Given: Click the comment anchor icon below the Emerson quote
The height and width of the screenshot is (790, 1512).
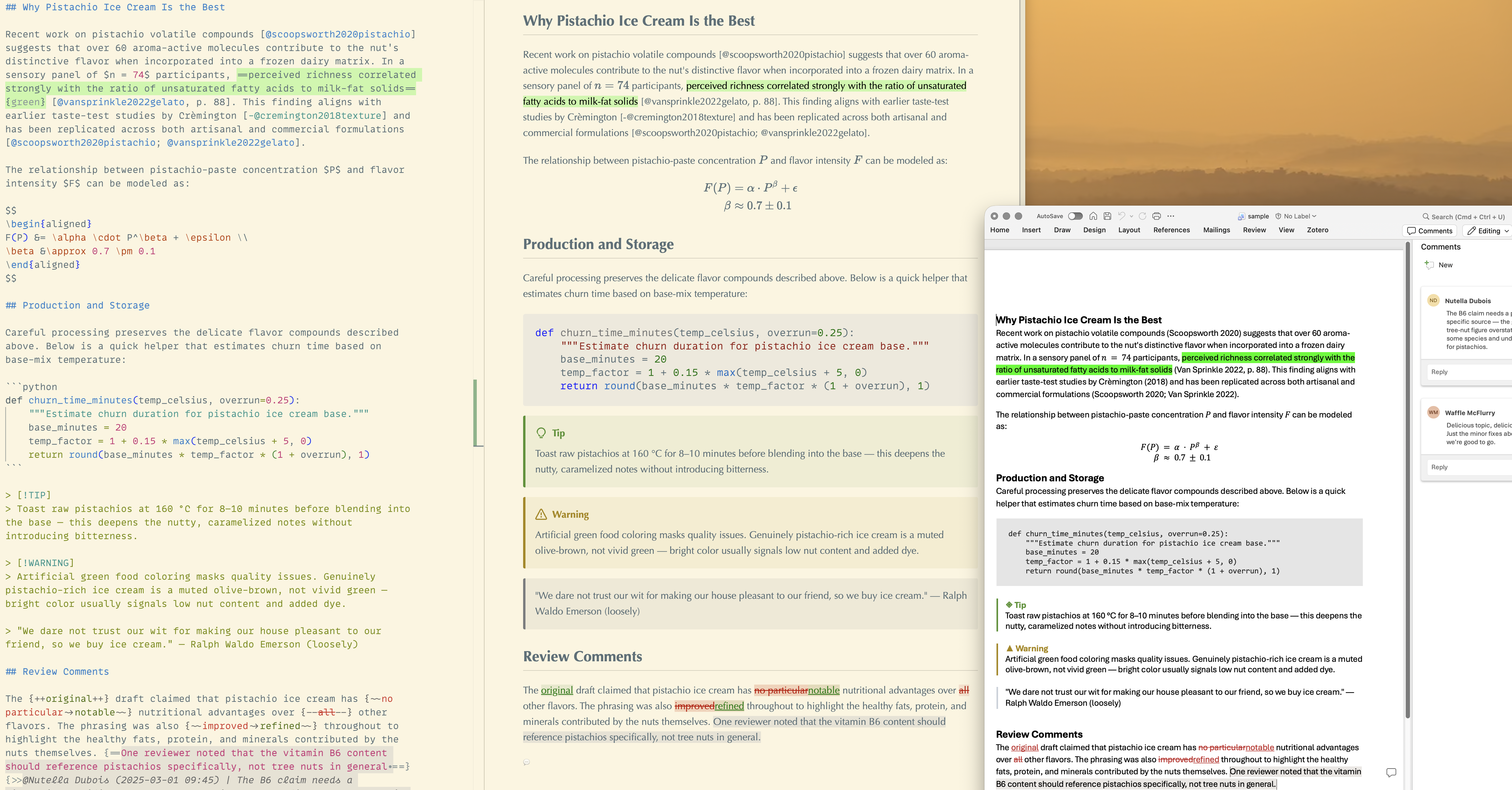Looking at the screenshot, I should [527, 761].
